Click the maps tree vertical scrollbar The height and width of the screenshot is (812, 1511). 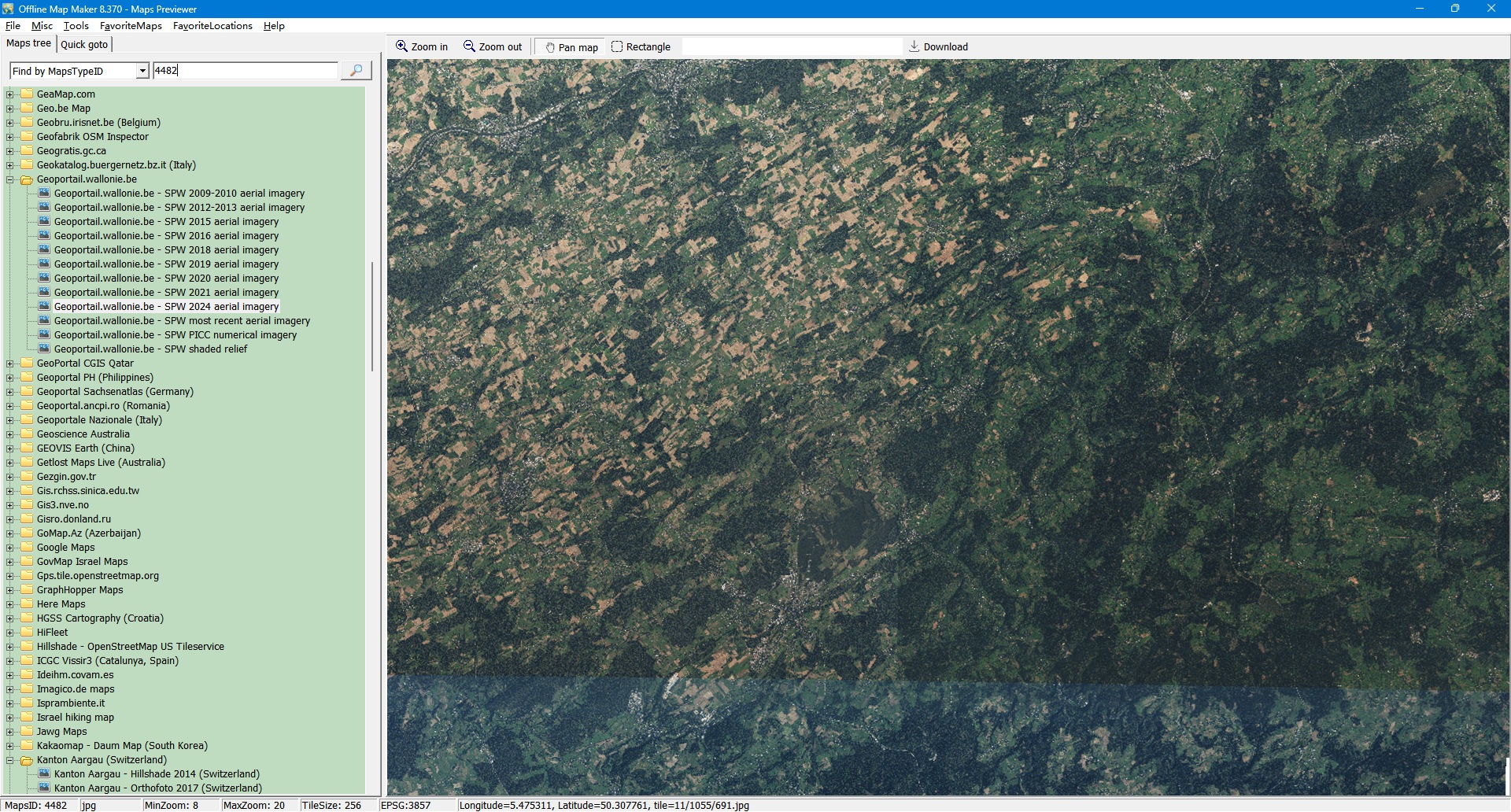pos(372,315)
